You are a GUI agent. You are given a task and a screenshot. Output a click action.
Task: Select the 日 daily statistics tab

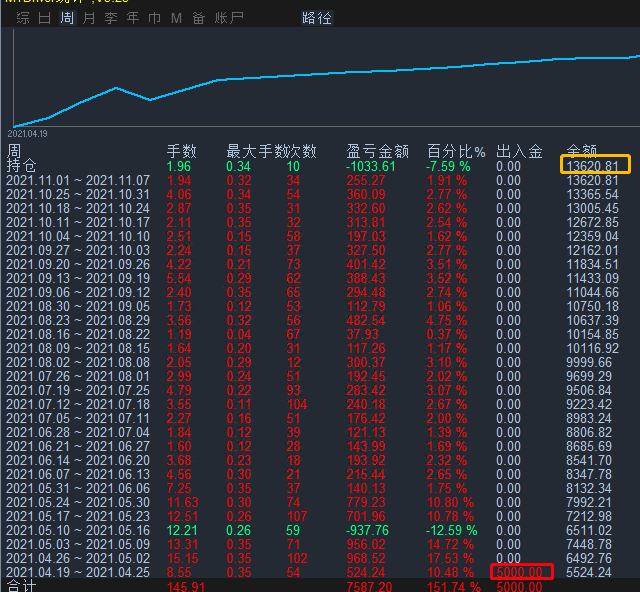[x=45, y=18]
